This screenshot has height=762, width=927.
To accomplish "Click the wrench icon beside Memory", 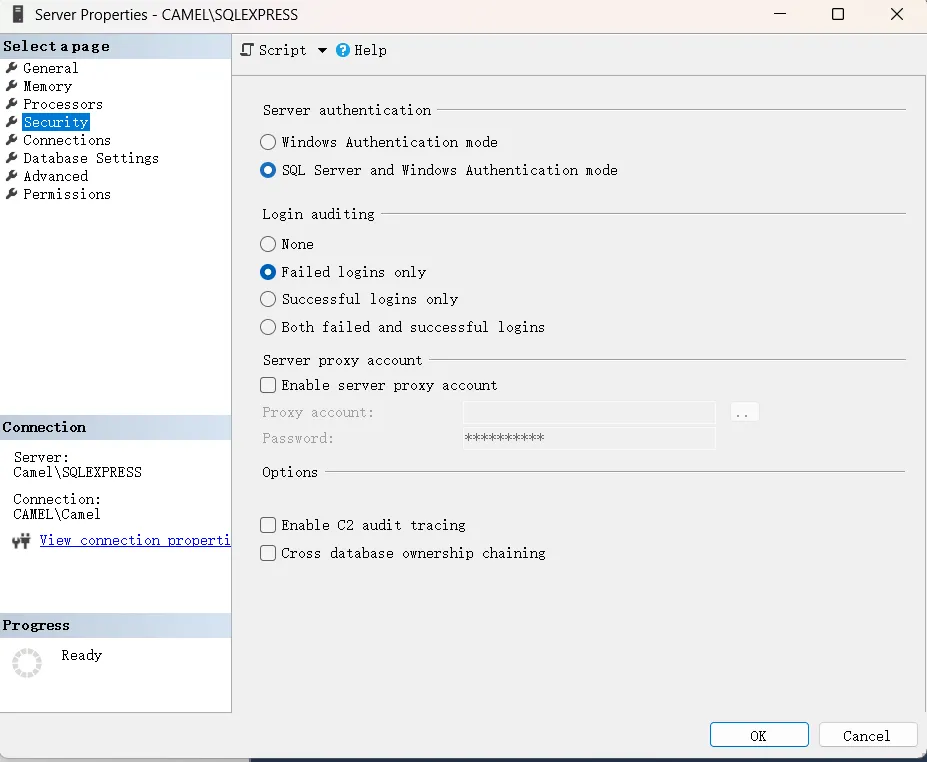I will click(x=11, y=86).
